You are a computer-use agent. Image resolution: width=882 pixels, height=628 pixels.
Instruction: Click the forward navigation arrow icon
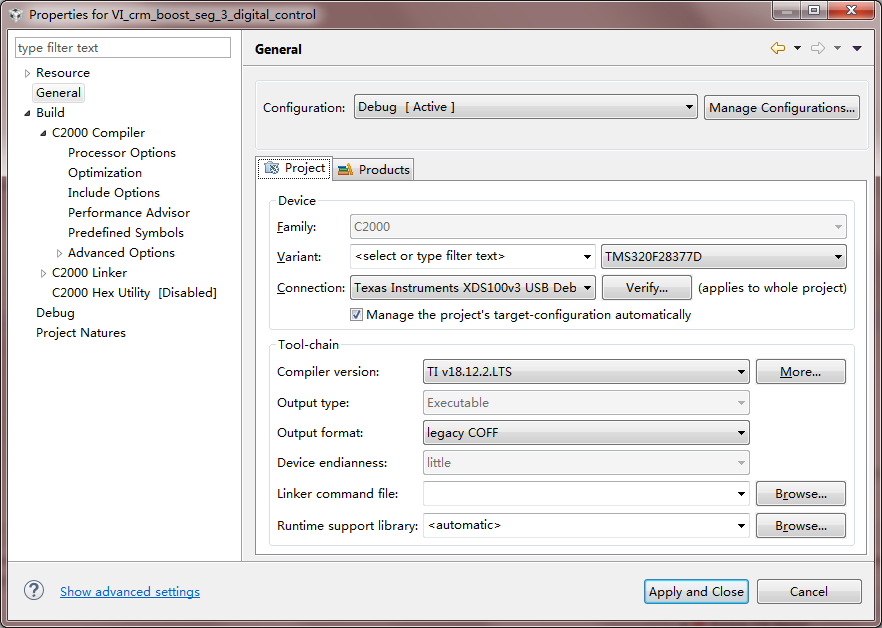[817, 48]
